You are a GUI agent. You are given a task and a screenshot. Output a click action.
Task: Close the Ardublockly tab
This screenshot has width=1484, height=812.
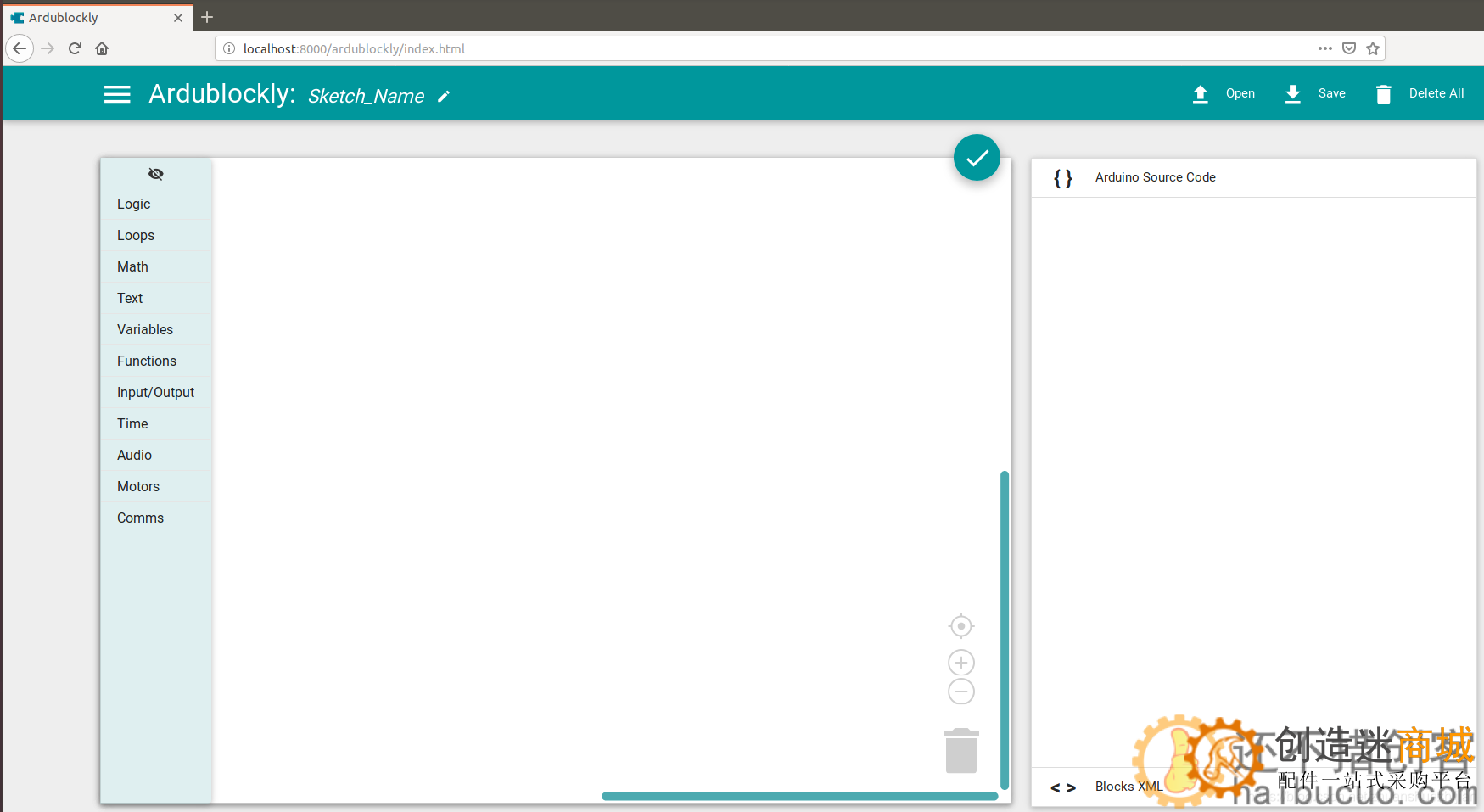pos(178,18)
